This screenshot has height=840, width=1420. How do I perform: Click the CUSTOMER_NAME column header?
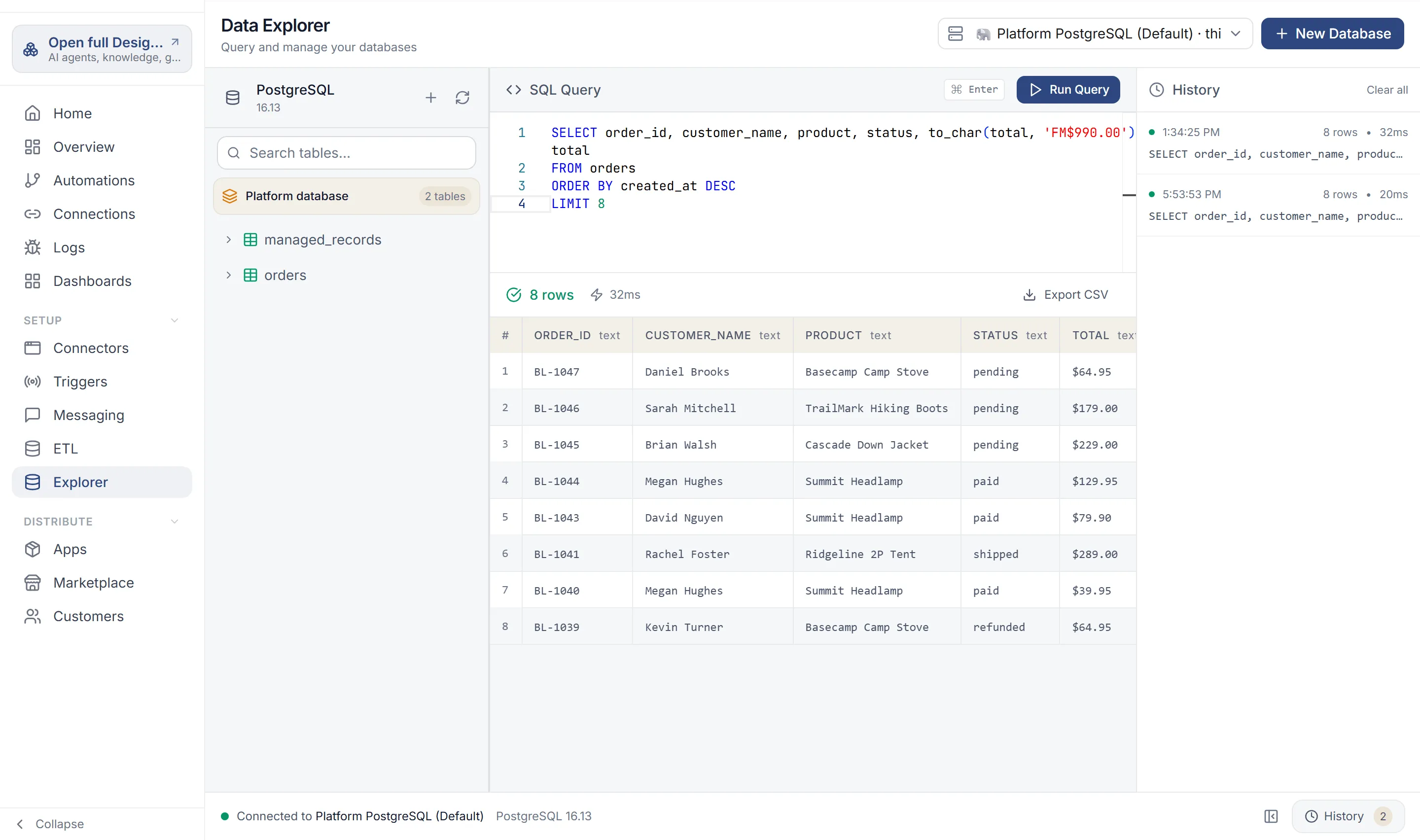[x=712, y=335]
